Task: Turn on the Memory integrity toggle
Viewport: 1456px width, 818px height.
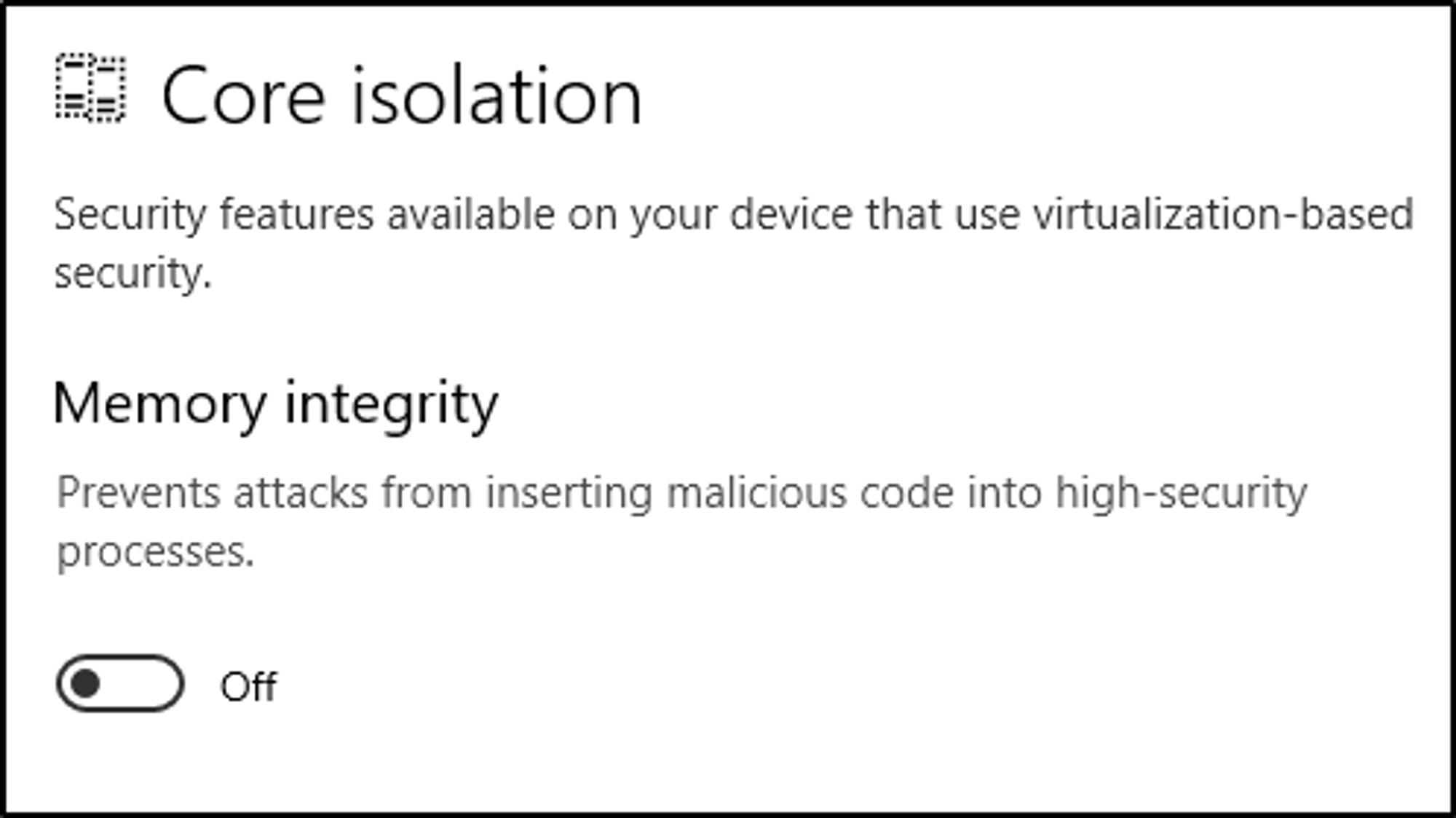Action: click(x=120, y=683)
